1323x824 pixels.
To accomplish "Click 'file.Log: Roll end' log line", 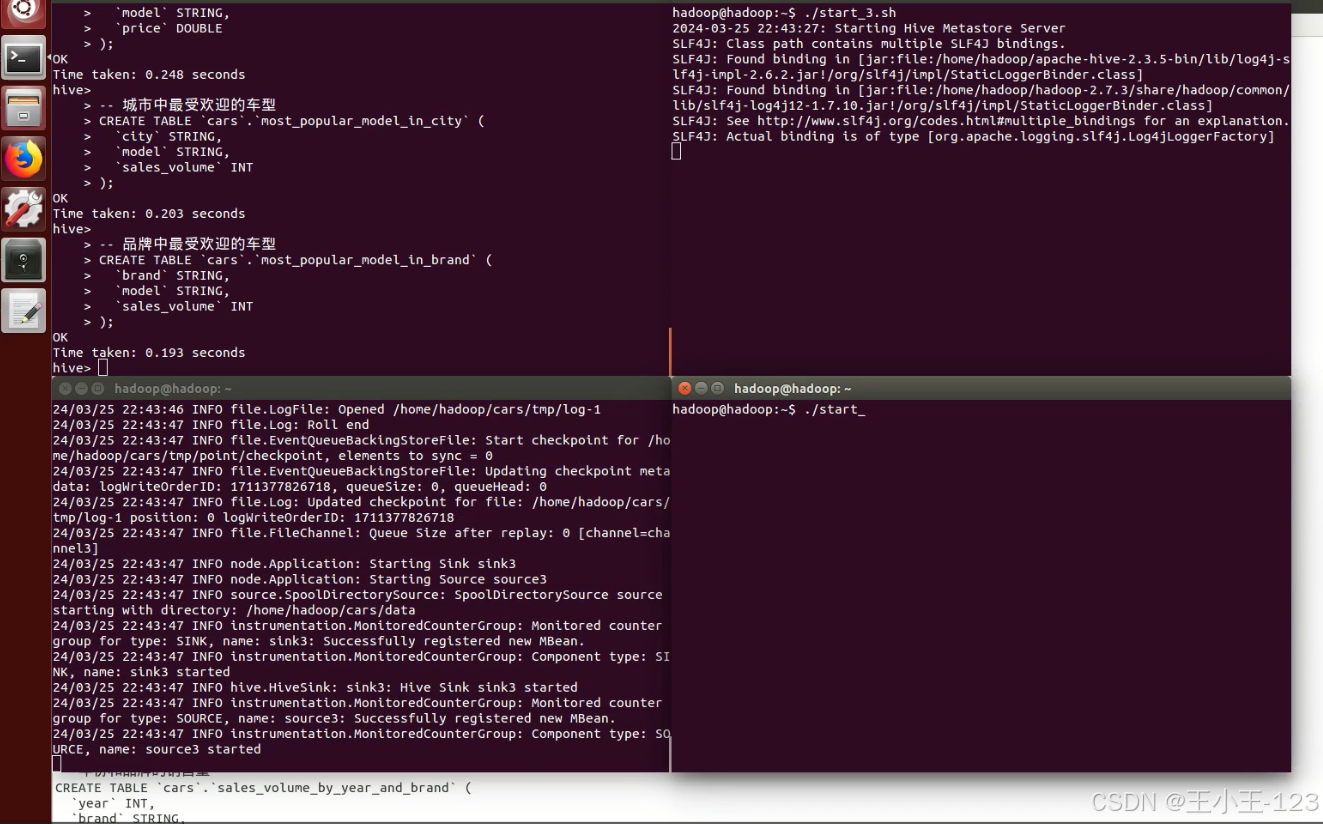I will point(211,425).
